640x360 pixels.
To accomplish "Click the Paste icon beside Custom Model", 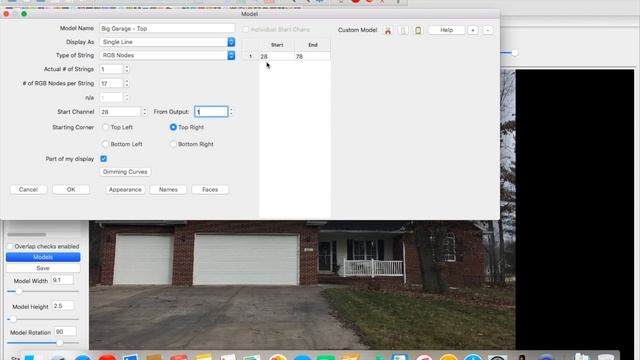I will point(418,30).
